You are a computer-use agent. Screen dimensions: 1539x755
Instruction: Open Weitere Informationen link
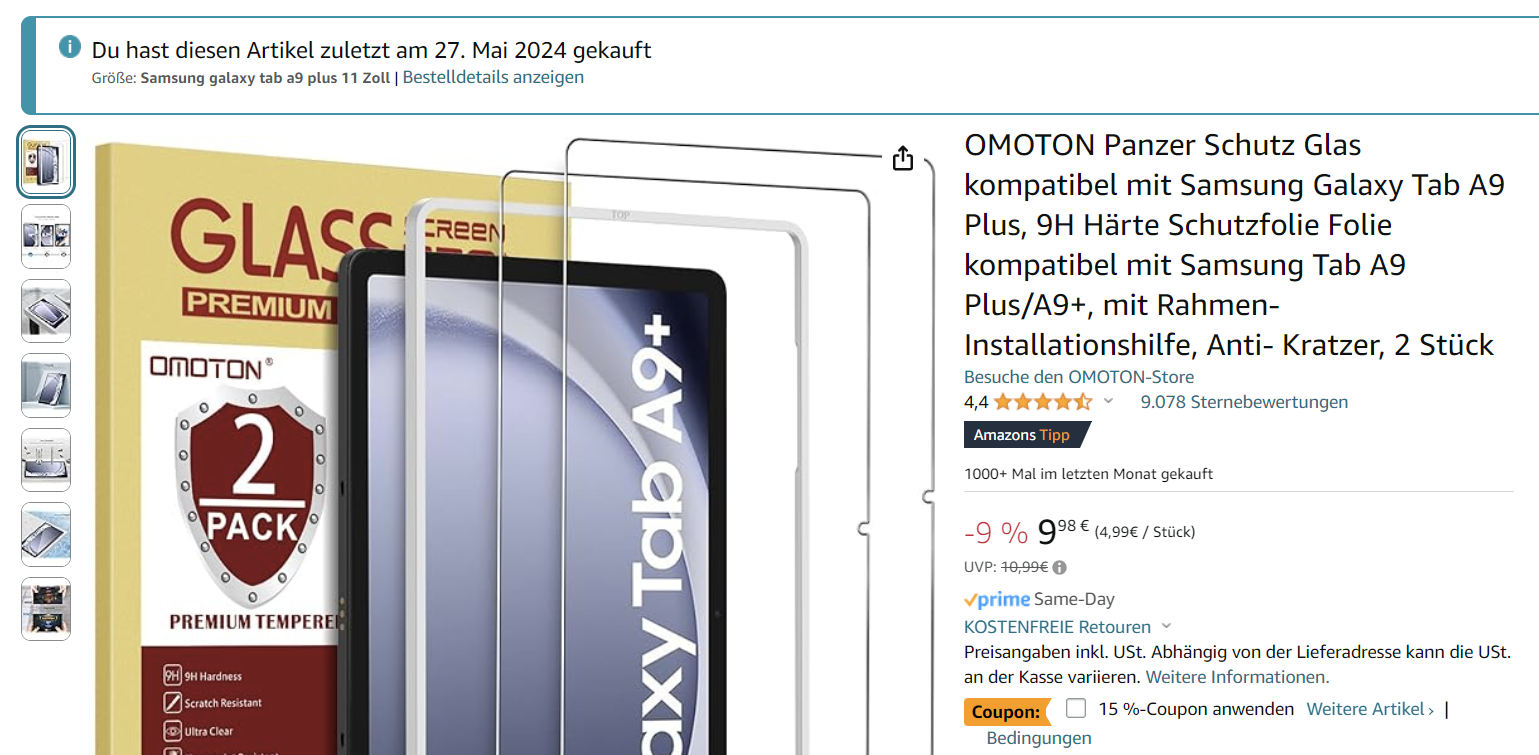(x=1237, y=677)
